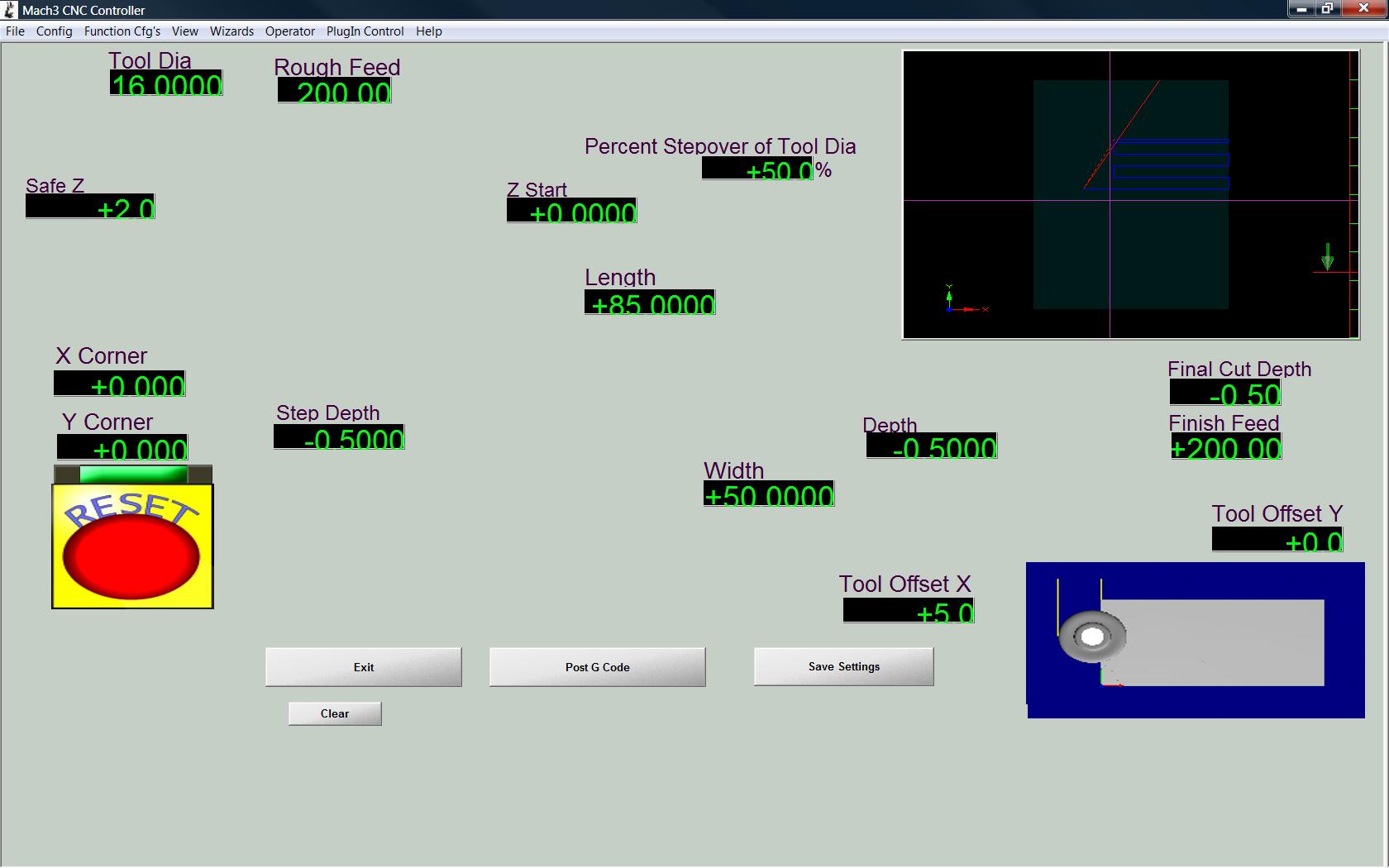The image size is (1389, 868).
Task: Edit the Percent Stepover of Tool Dia field
Action: point(757,169)
